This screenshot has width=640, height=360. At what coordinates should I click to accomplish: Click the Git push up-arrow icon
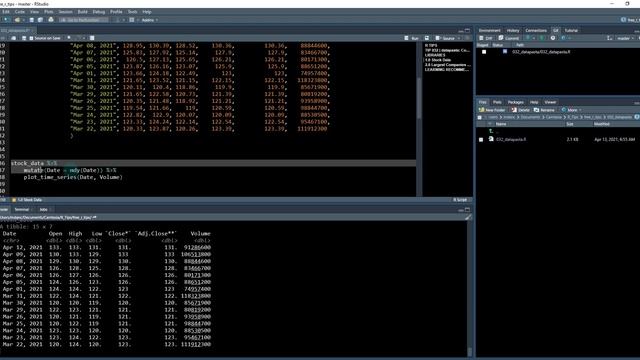tap(542, 38)
